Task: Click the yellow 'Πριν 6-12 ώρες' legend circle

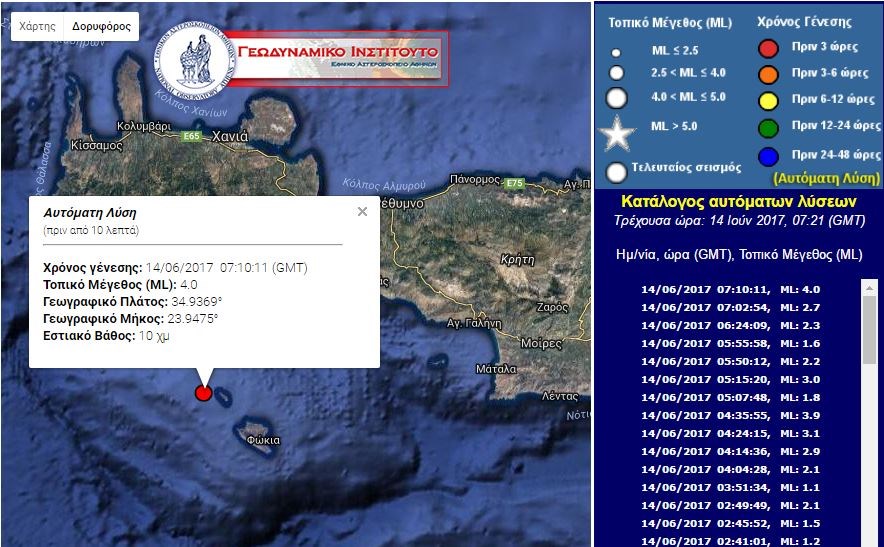Action: 769,100
